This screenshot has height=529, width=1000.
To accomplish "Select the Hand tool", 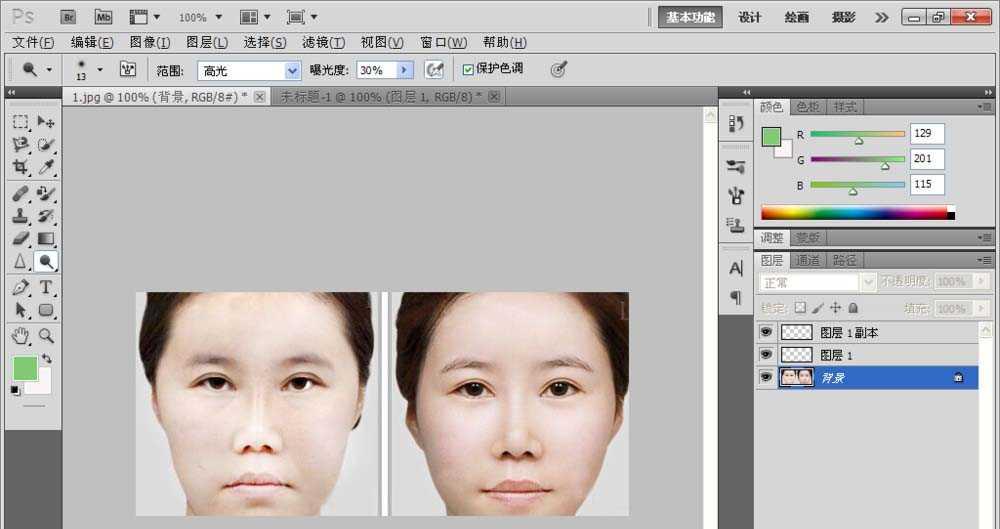I will [x=20, y=336].
